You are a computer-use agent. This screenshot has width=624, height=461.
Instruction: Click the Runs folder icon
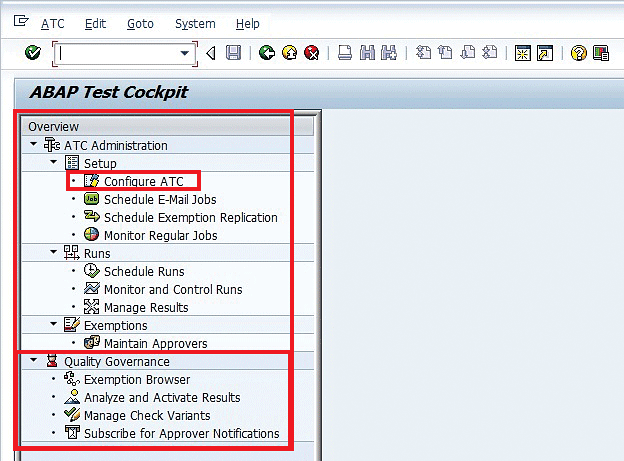click(x=72, y=253)
